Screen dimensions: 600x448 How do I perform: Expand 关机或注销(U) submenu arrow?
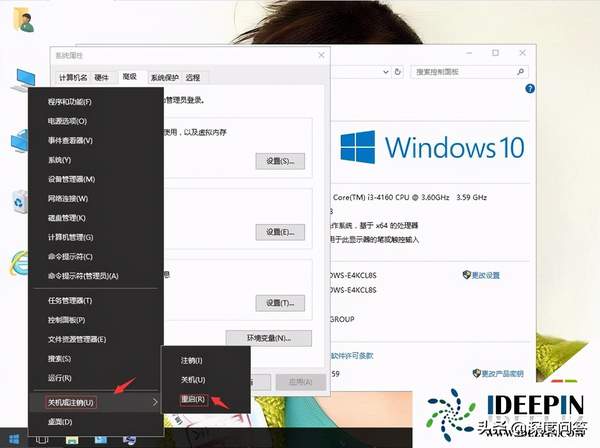pos(154,402)
